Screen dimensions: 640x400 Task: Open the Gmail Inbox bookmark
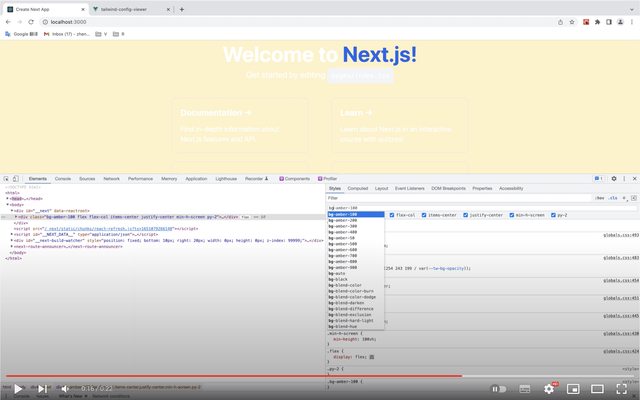(67, 34)
